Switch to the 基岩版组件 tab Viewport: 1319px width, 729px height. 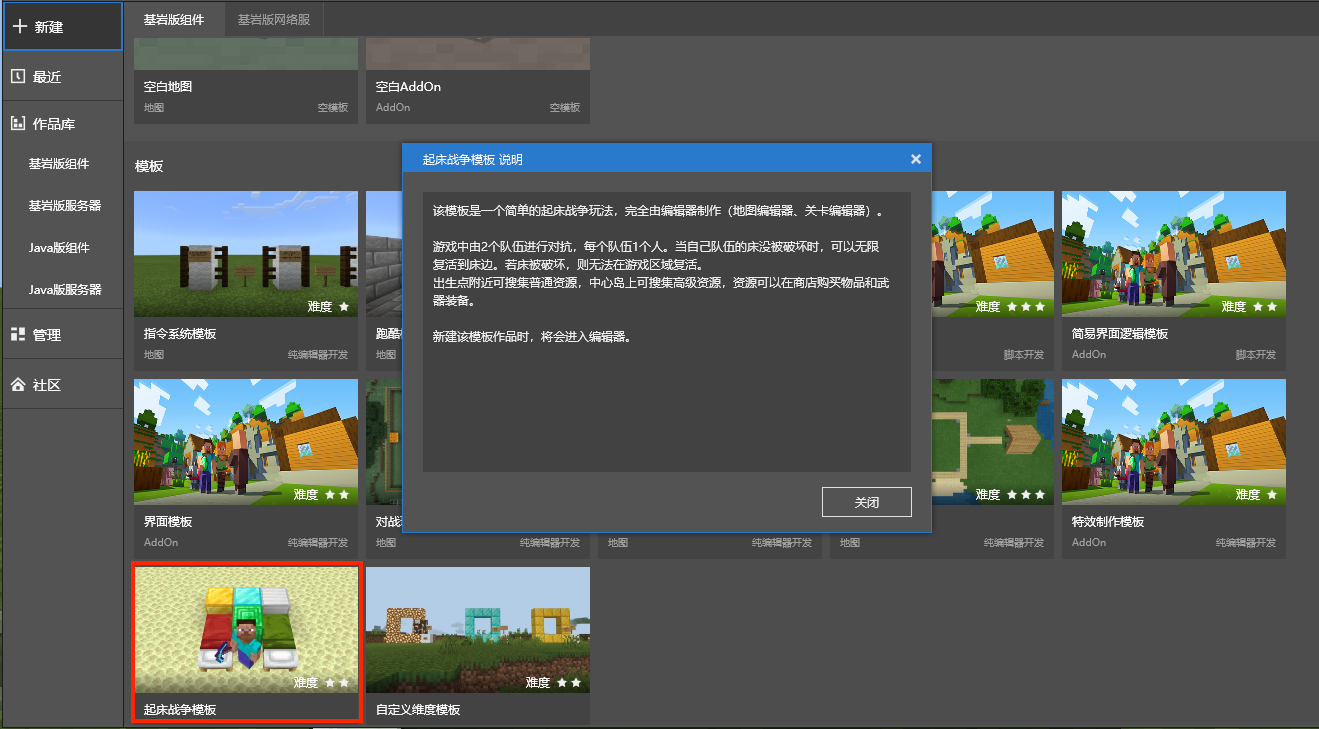coord(173,20)
